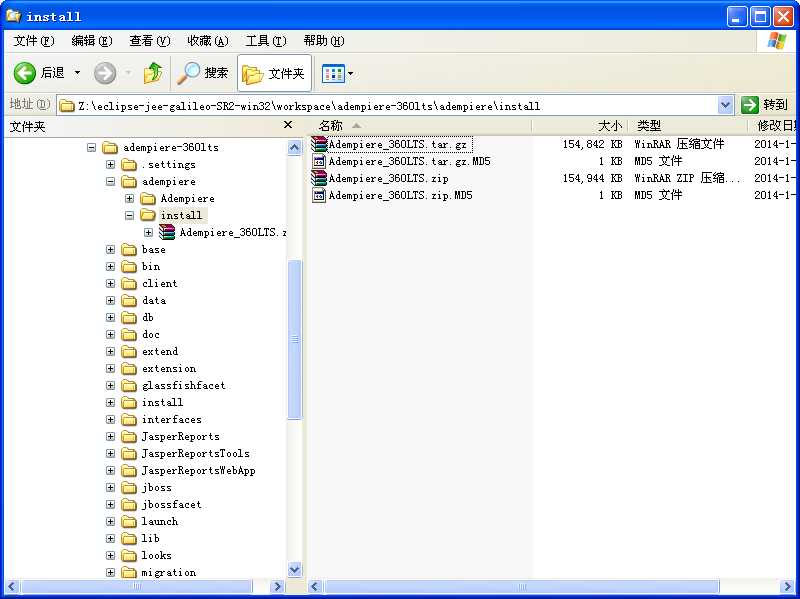Select the extension folder icon in tree
The width and height of the screenshot is (800, 599).
(129, 368)
